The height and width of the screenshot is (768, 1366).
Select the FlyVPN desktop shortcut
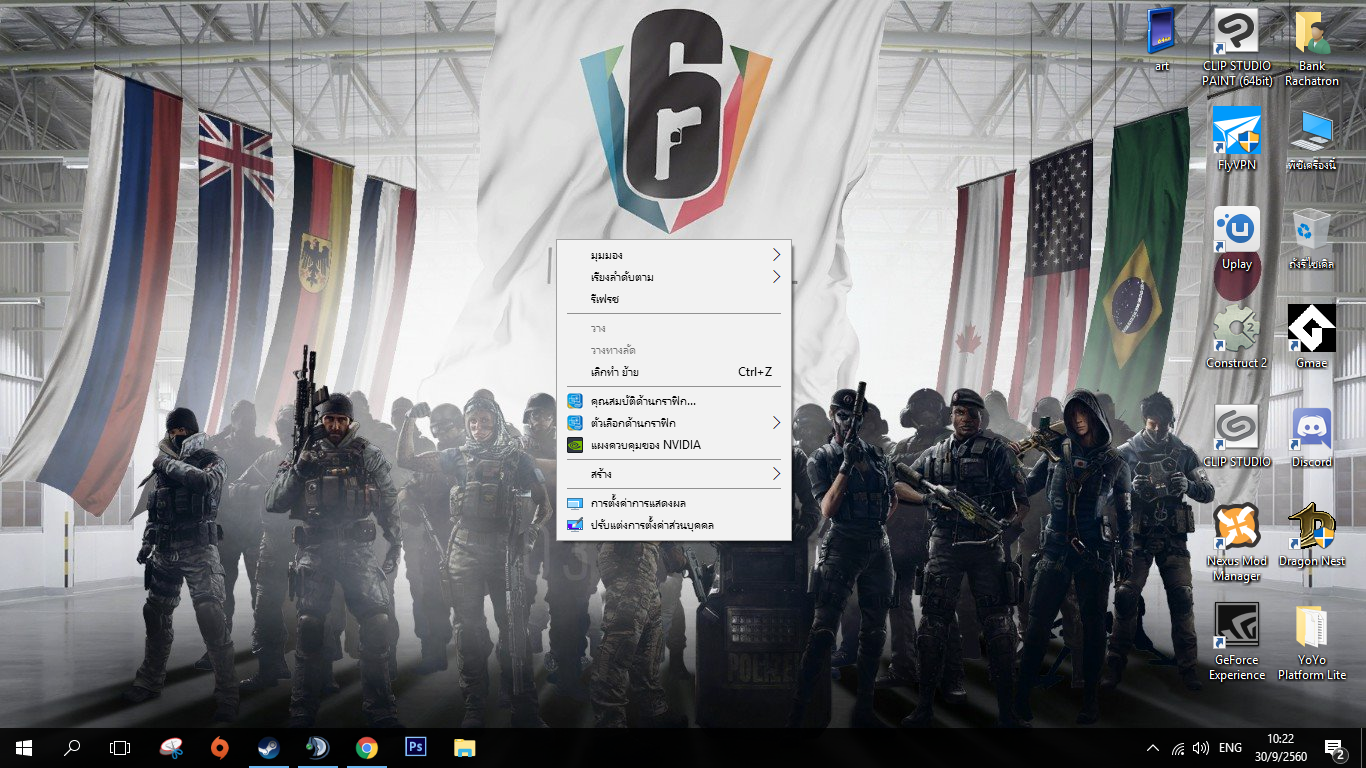1237,139
